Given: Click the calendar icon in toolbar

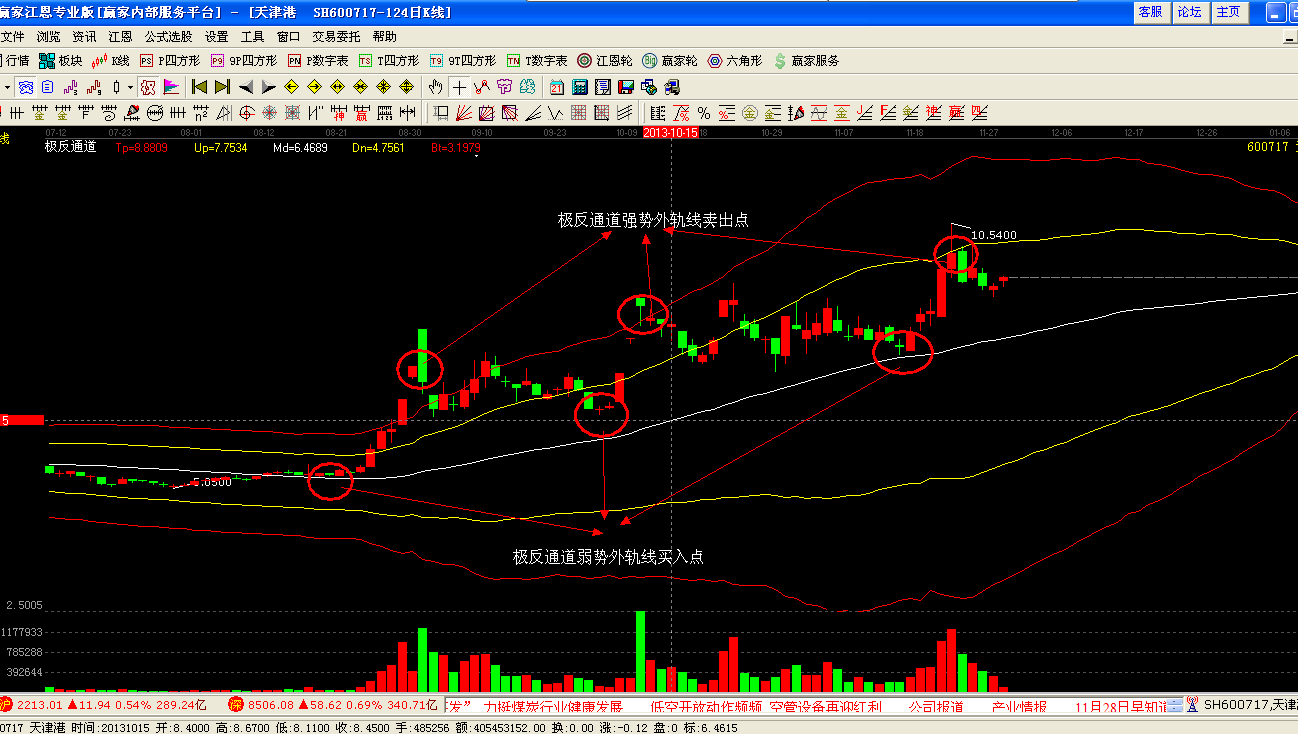Looking at the screenshot, I should pos(555,87).
